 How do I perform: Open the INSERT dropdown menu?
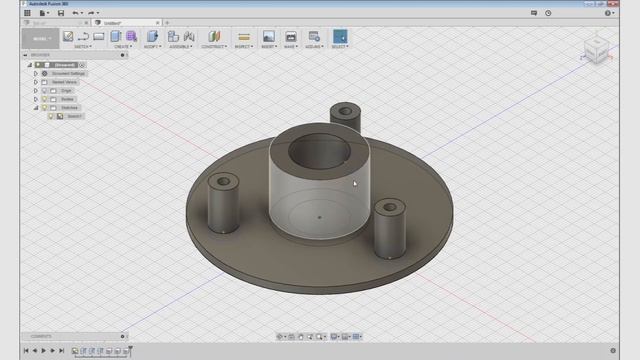pos(269,47)
